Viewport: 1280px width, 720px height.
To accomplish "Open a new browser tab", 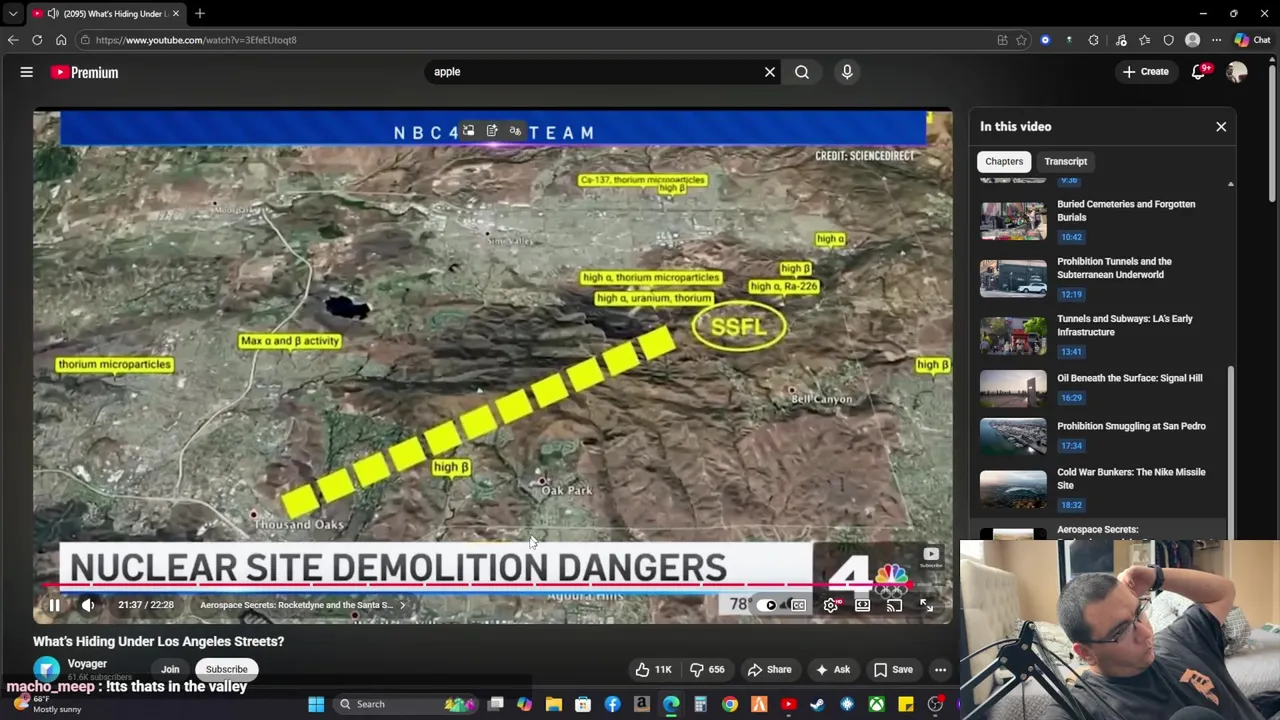I will pos(200,14).
